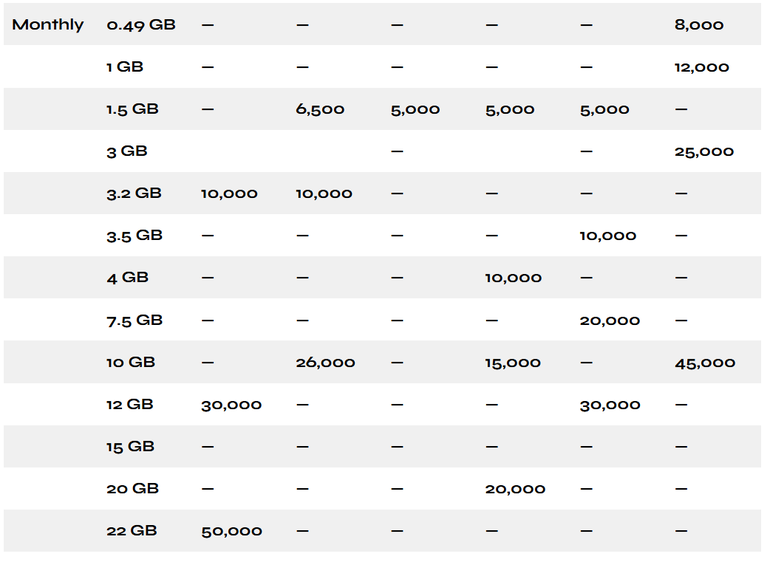Click the 3.5 GB data label
Image resolution: width=770 pixels, height=562 pixels.
tap(135, 235)
